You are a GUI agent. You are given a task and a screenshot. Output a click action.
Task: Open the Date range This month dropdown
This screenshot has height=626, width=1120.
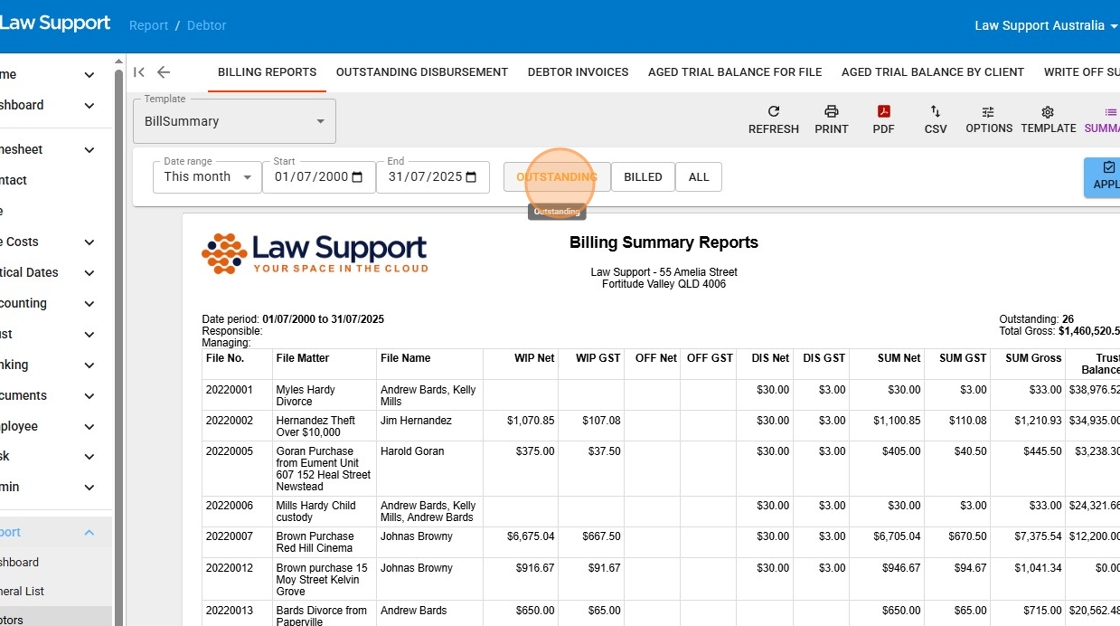207,177
